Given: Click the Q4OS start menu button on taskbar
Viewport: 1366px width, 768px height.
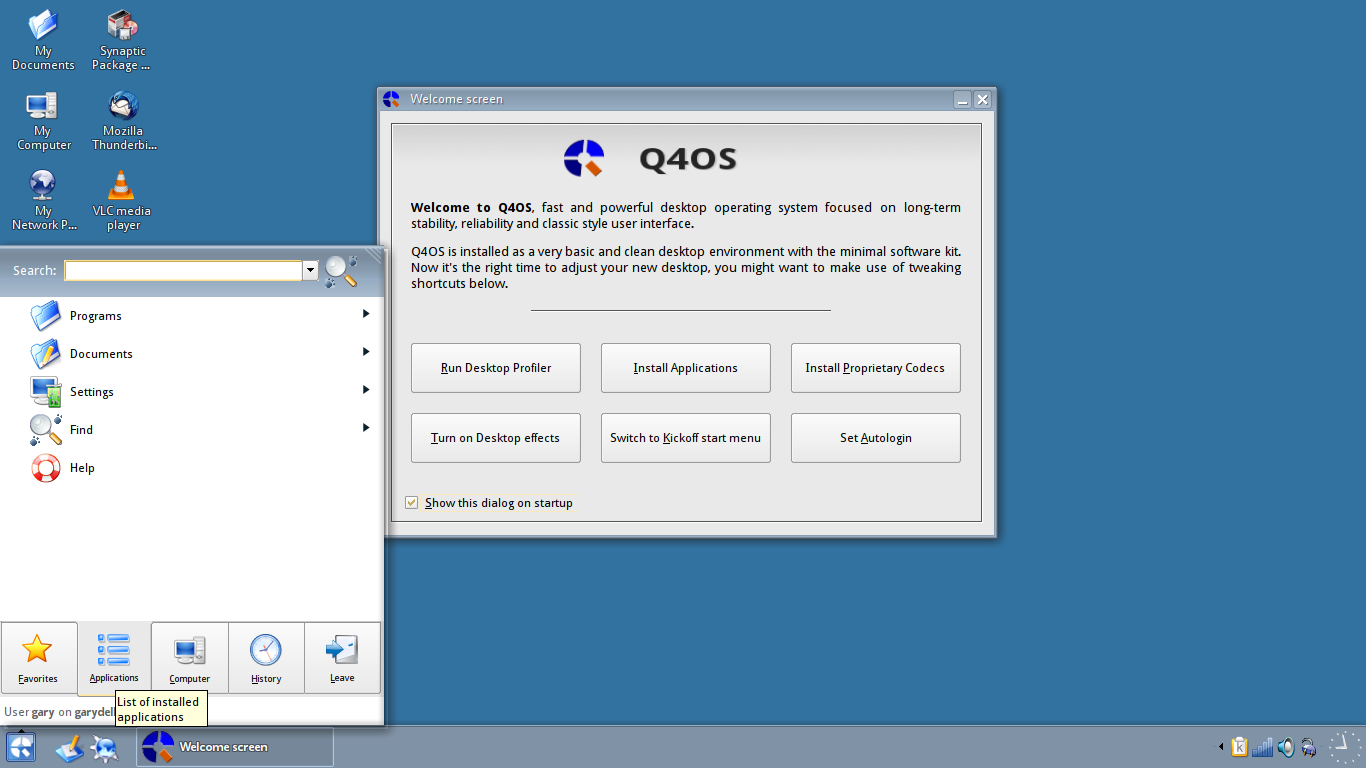Looking at the screenshot, I should pyautogui.click(x=21, y=747).
